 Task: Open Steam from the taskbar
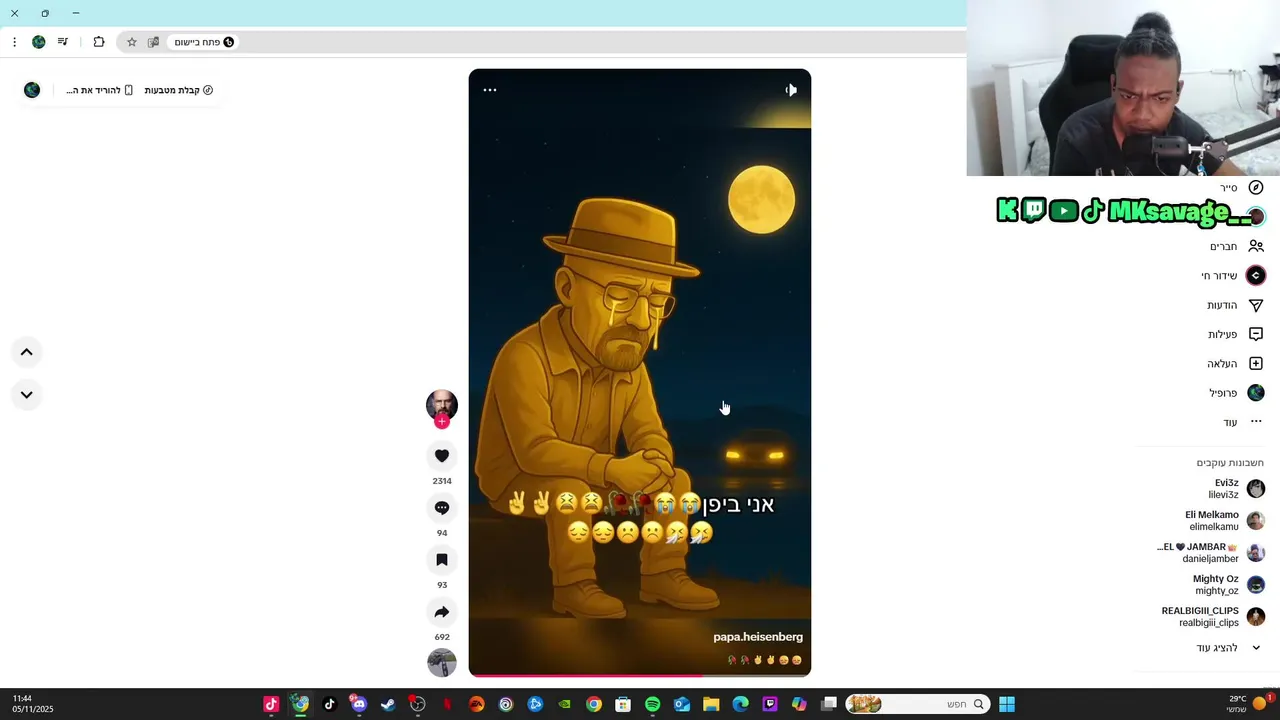pyautogui.click(x=388, y=705)
